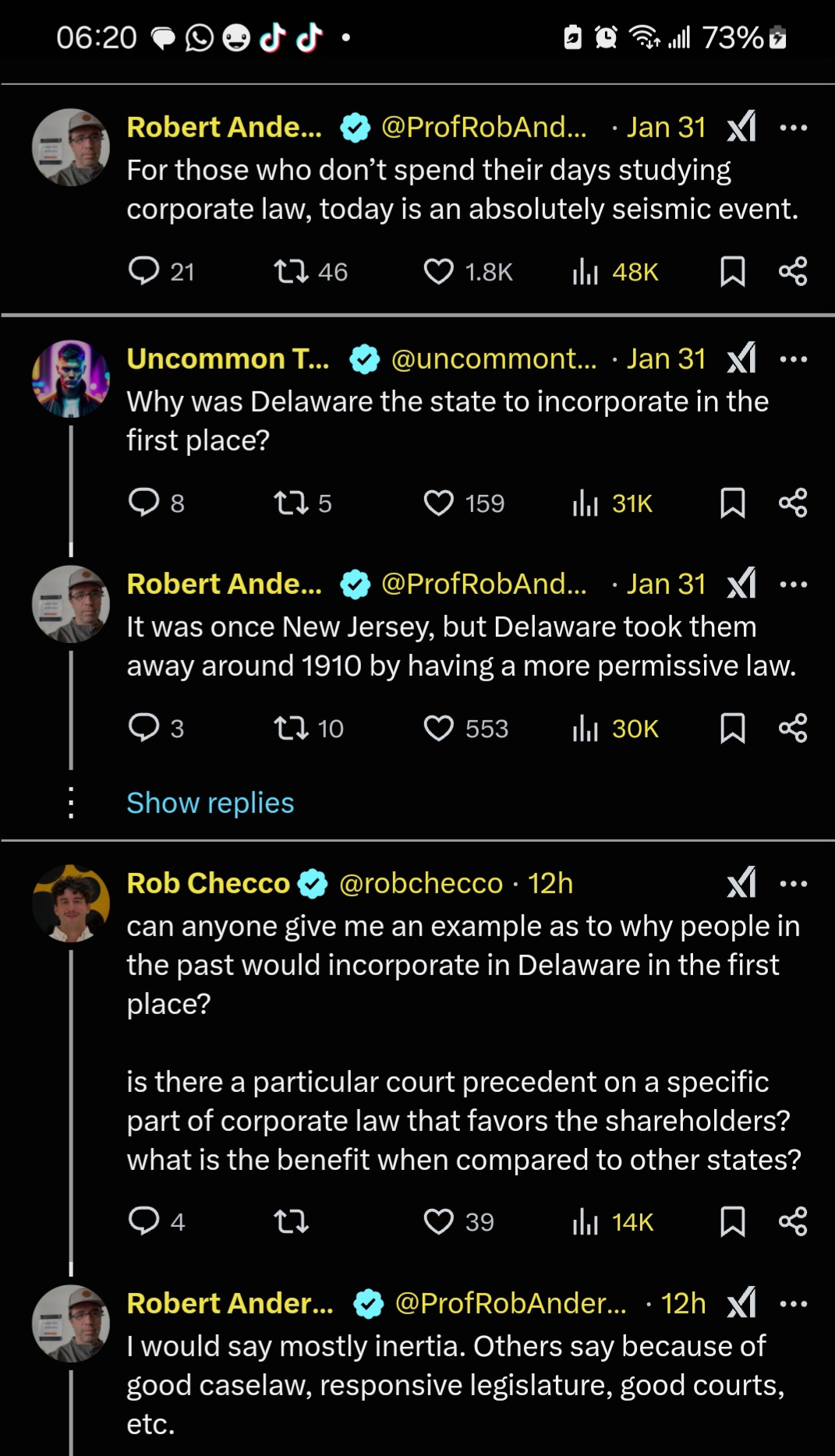This screenshot has width=835, height=1456.
Task: Share Rob Checco's tweet
Action: click(x=793, y=1221)
